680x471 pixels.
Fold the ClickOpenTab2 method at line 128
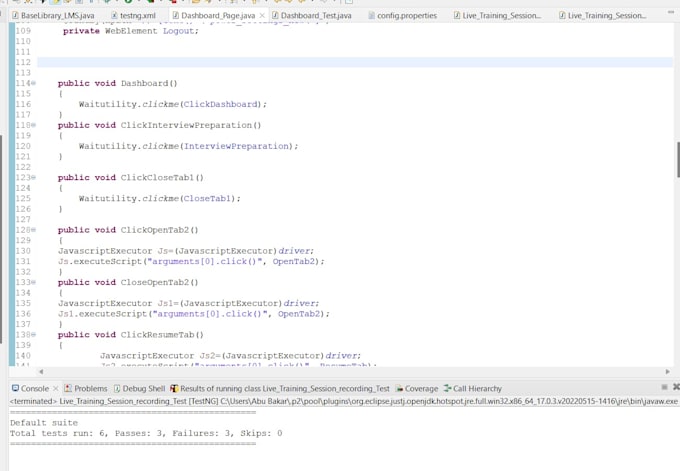tap(33, 230)
